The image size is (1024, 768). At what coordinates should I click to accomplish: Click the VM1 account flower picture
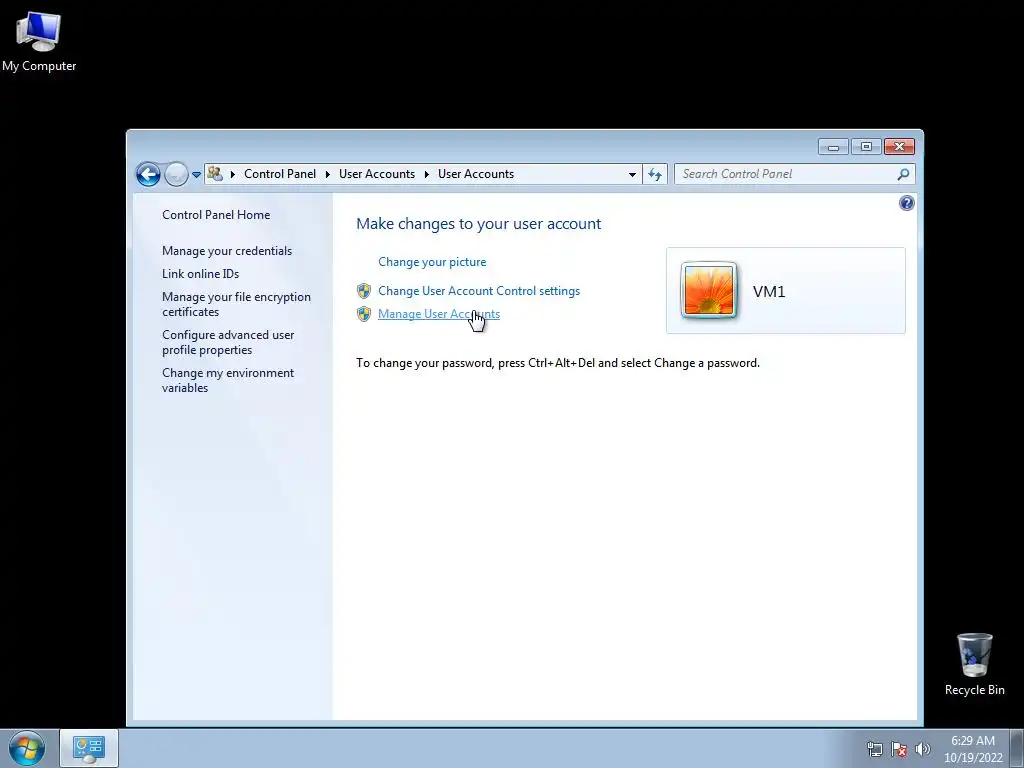point(709,291)
